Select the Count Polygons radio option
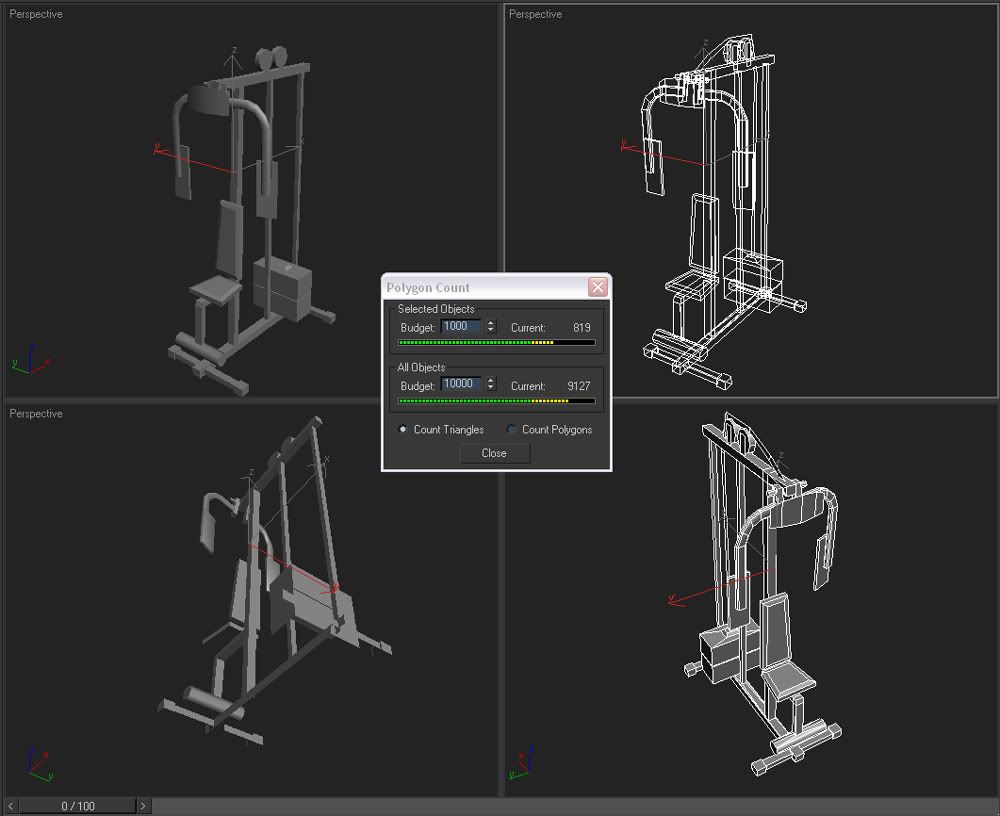1000x816 pixels. 549,429
